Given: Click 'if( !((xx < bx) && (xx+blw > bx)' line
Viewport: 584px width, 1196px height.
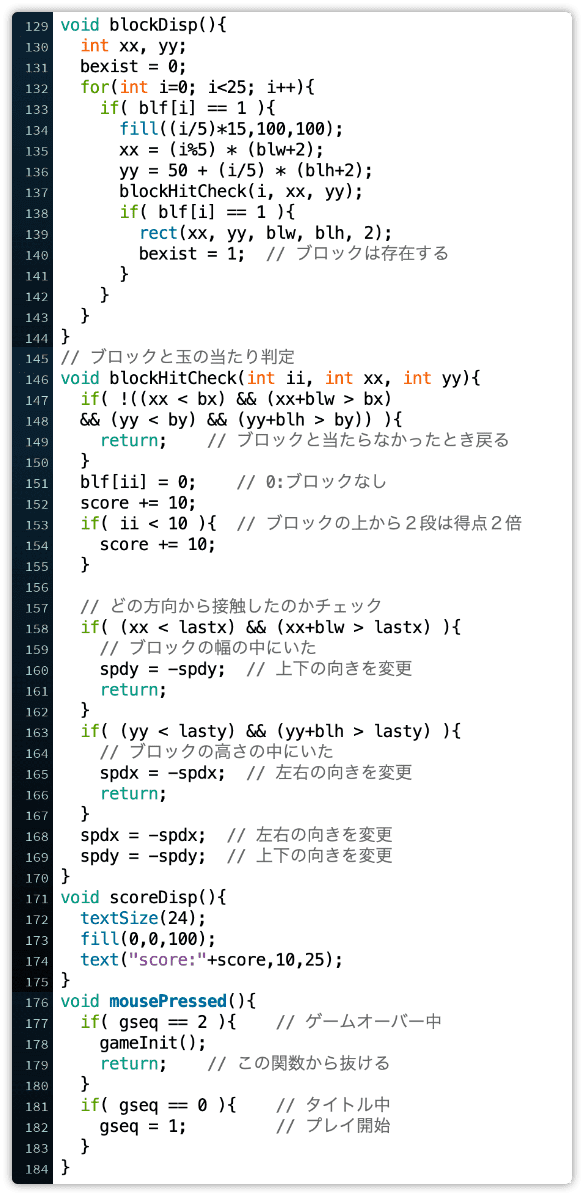Looking at the screenshot, I should coord(237,397).
